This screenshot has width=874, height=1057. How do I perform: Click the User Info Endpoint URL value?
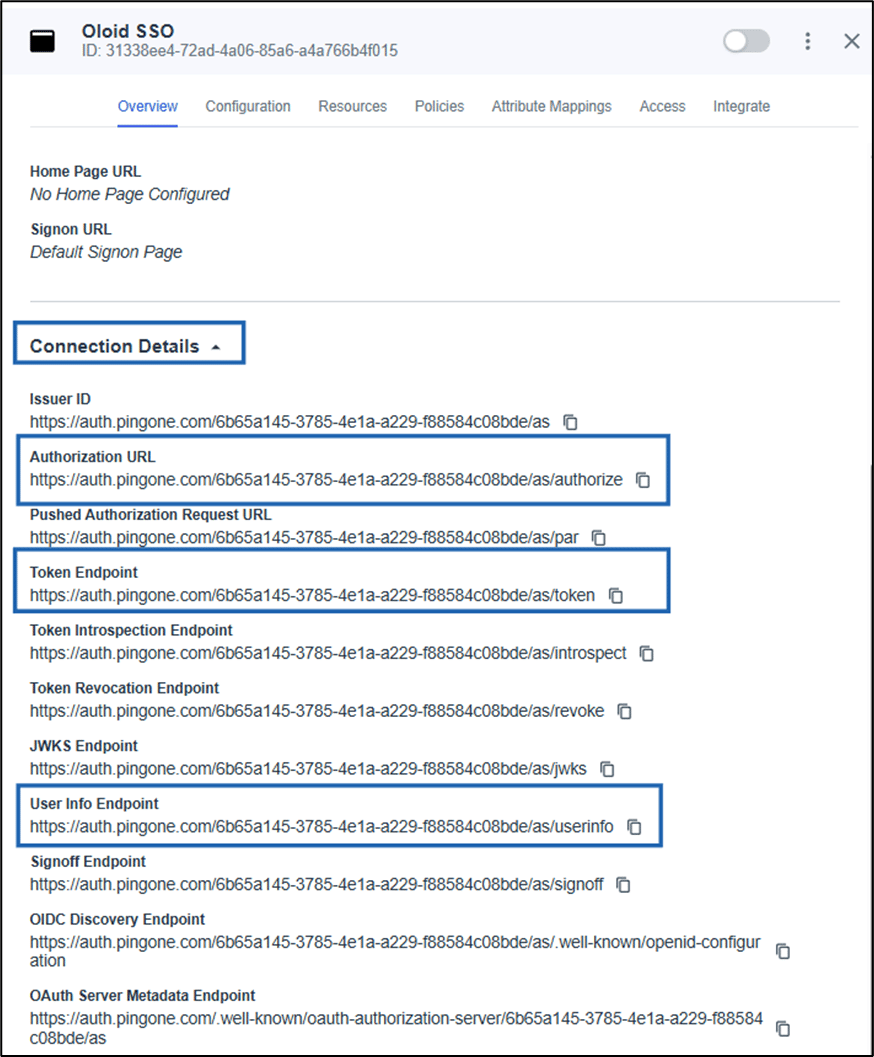(321, 826)
